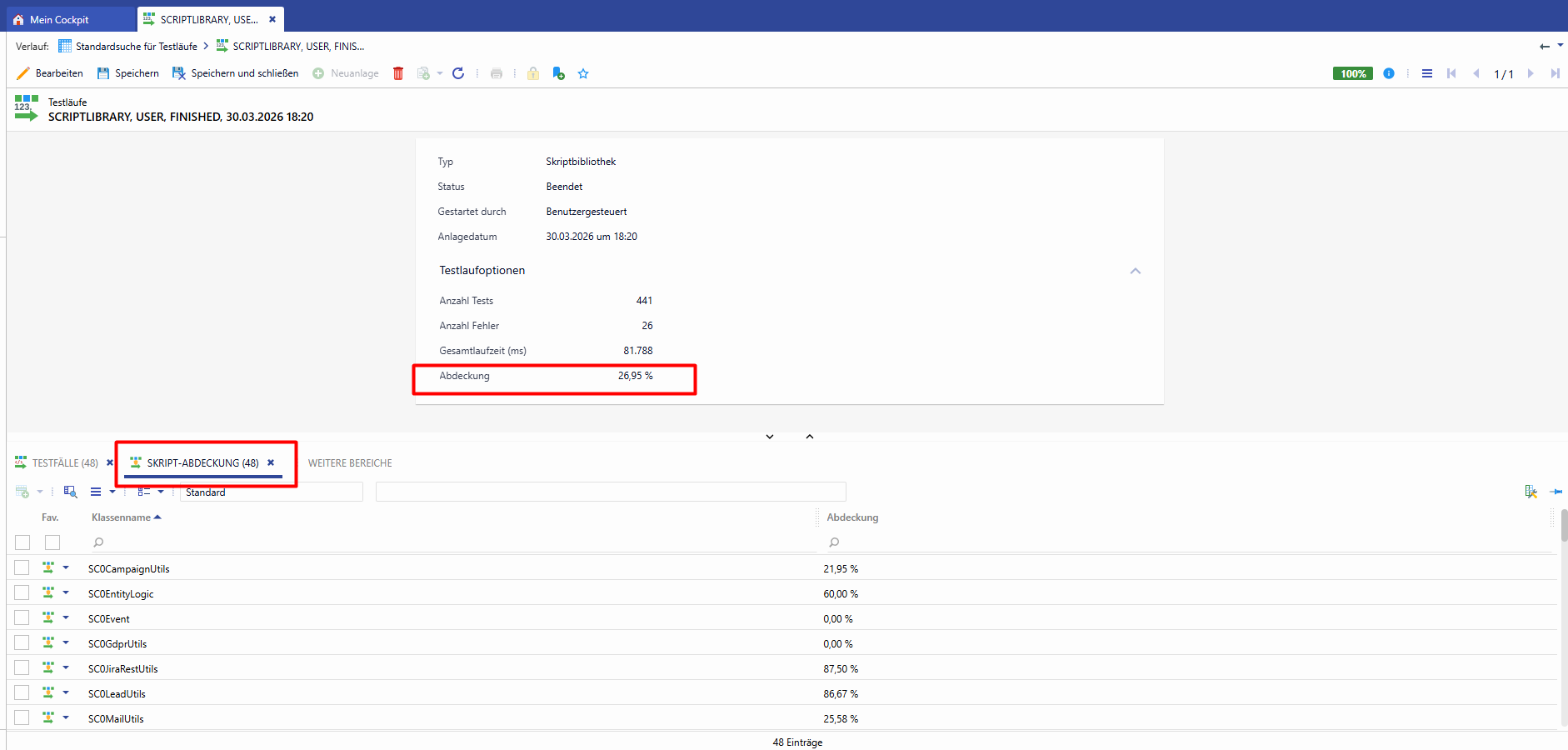Open the dropdown beside the list menu icon
This screenshot has height=750, width=1568.
coord(112,492)
